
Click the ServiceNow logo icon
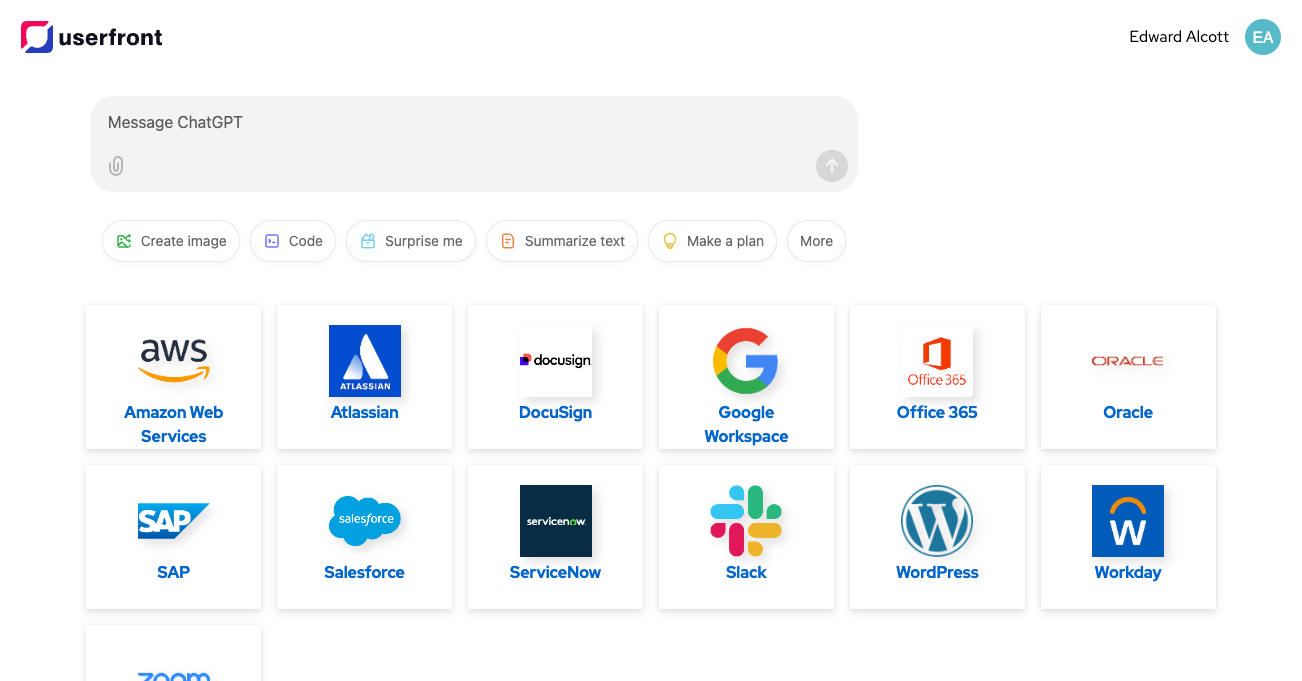(x=556, y=521)
